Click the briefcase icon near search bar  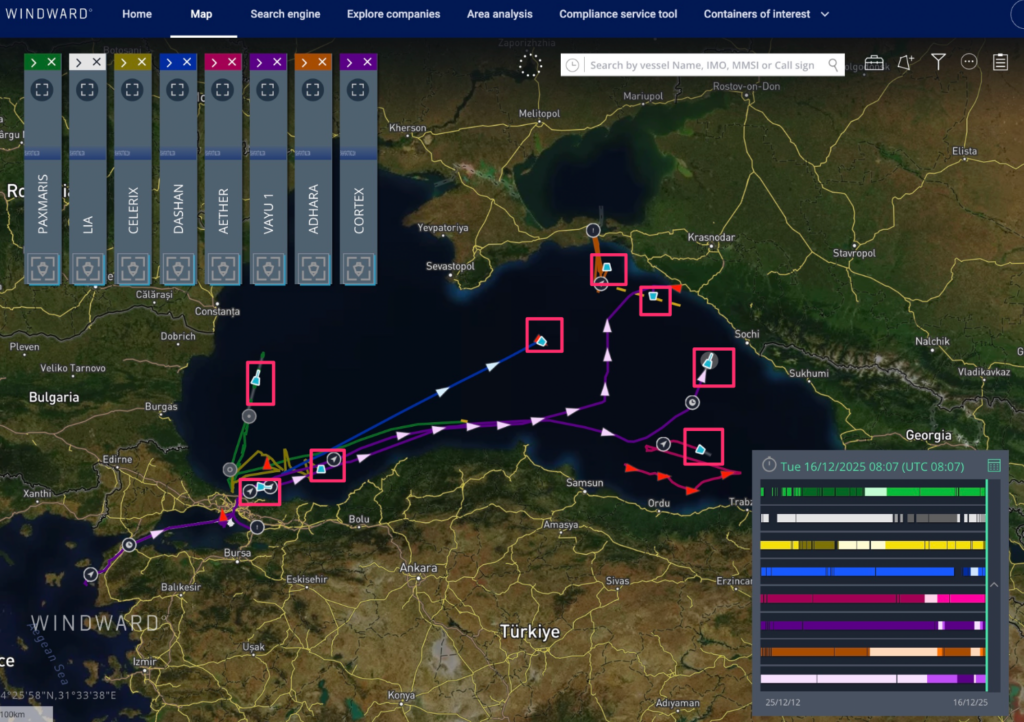point(874,63)
